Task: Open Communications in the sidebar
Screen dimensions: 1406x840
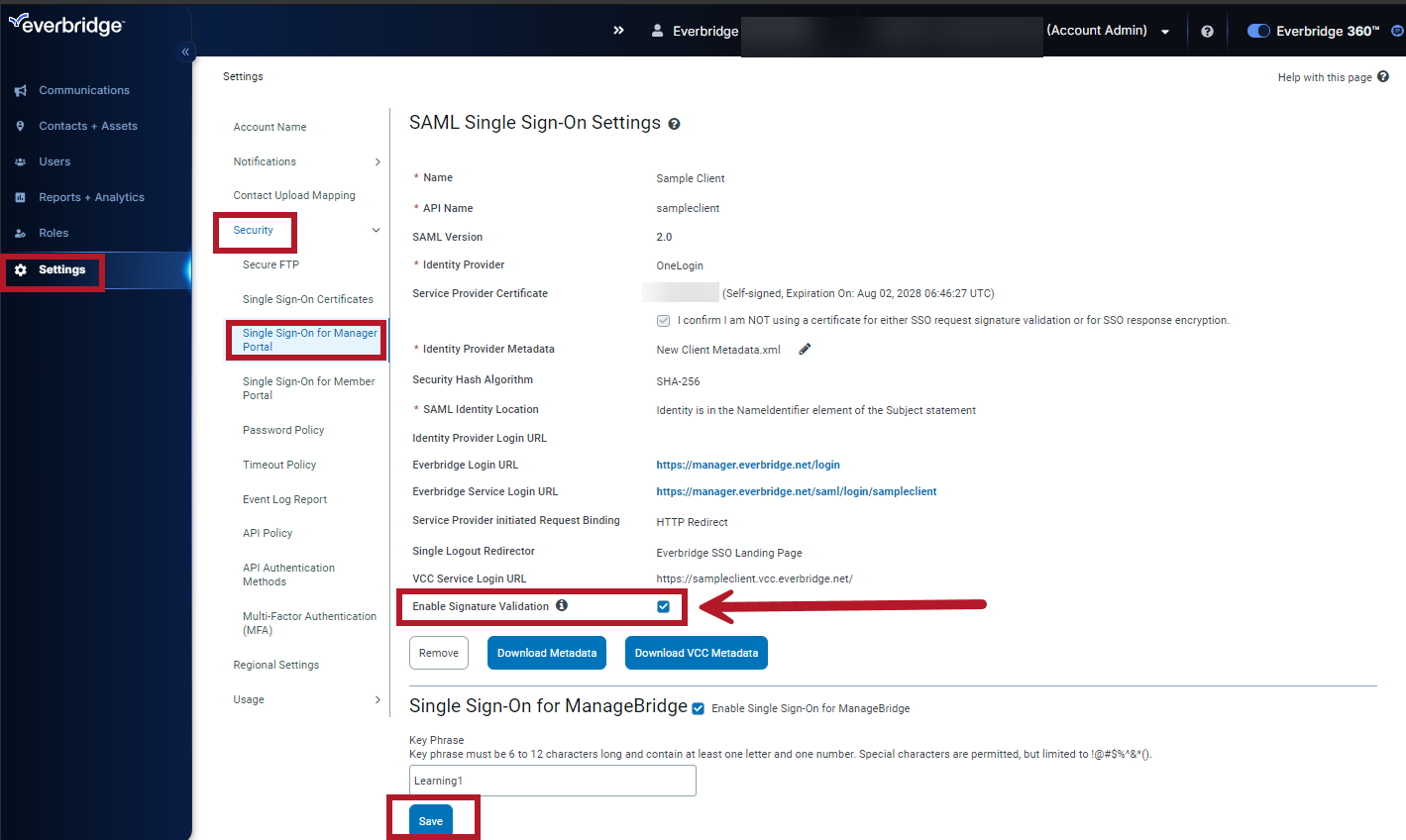Action: (x=84, y=90)
